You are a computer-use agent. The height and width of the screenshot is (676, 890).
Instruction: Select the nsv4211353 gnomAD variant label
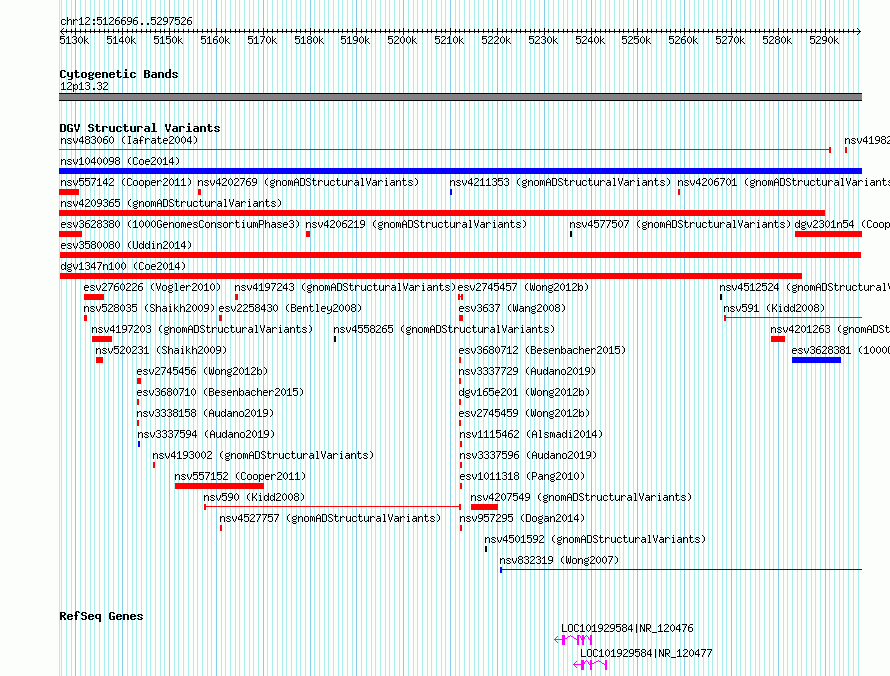560,182
